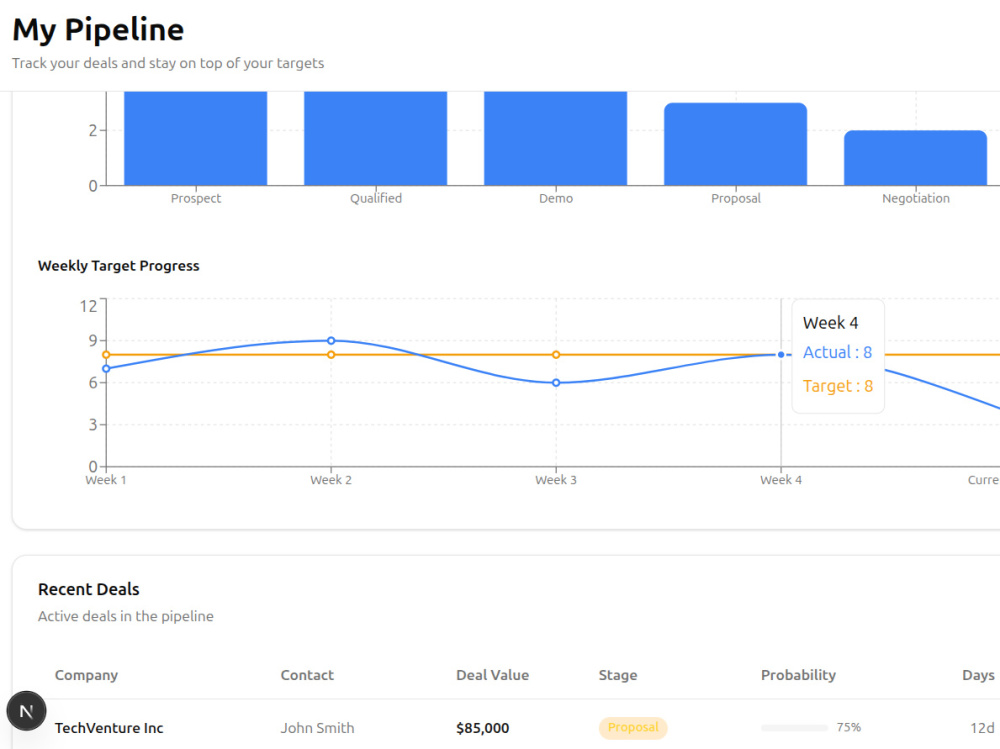The height and width of the screenshot is (749, 1000).
Task: Click the My Pipeline page title
Action: pyautogui.click(x=98, y=30)
